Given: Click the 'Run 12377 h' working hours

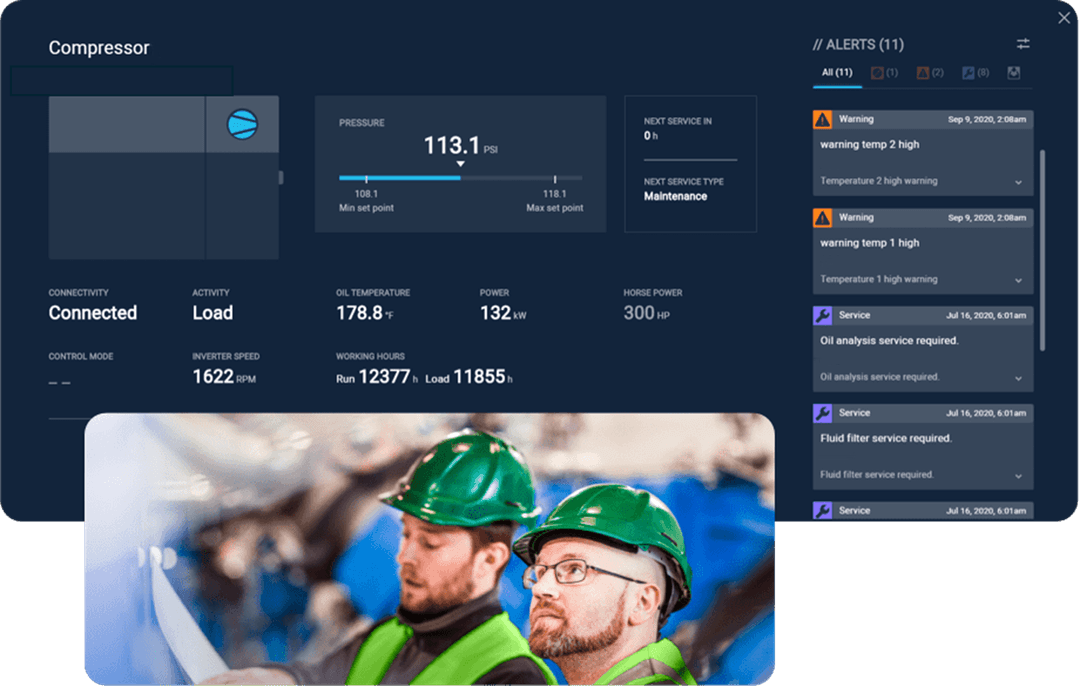Looking at the screenshot, I should (377, 377).
